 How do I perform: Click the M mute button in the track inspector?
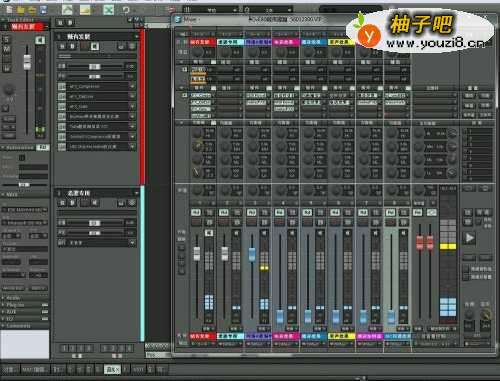click(x=6, y=49)
